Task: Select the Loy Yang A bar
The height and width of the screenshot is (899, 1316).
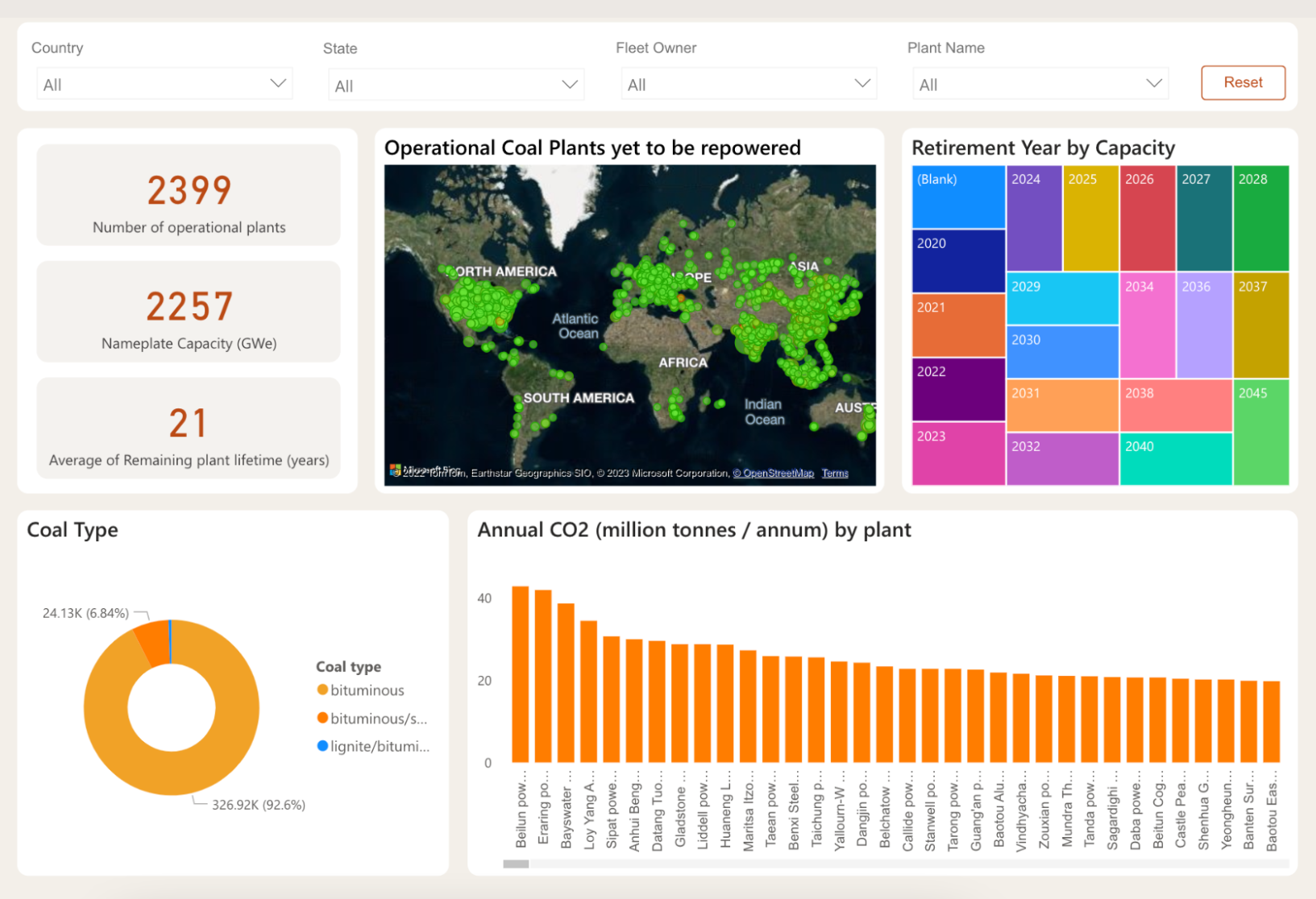Action: (588, 691)
